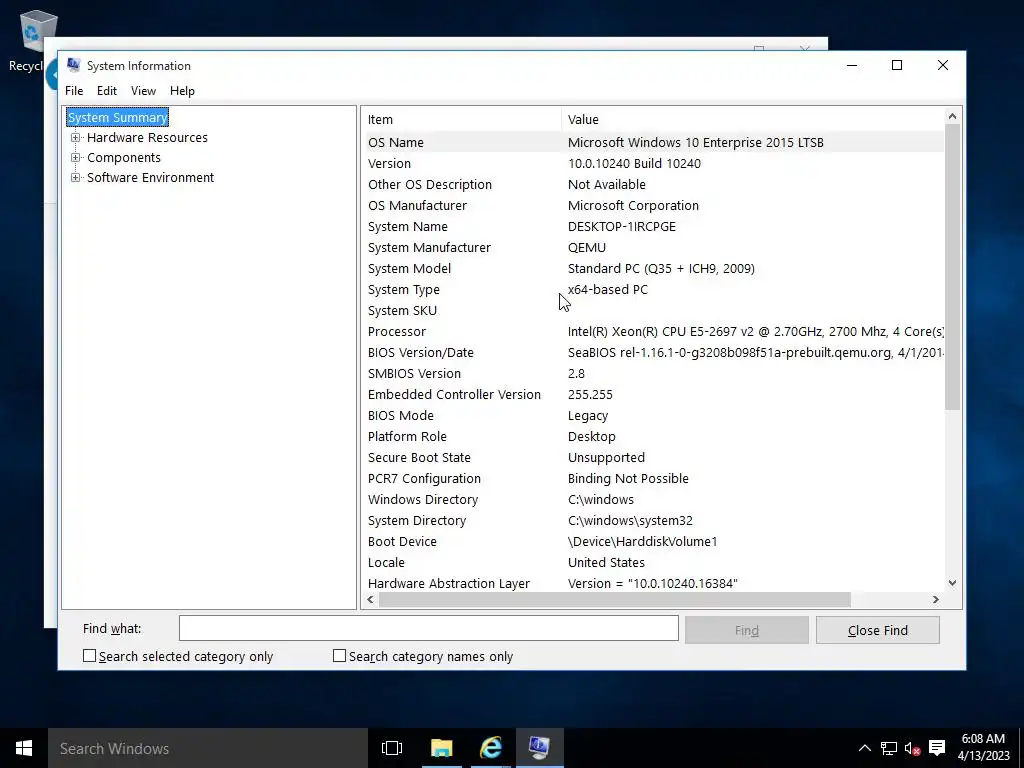Open Internet Explorer from the taskbar
Image resolution: width=1024 pixels, height=768 pixels.
click(x=491, y=748)
